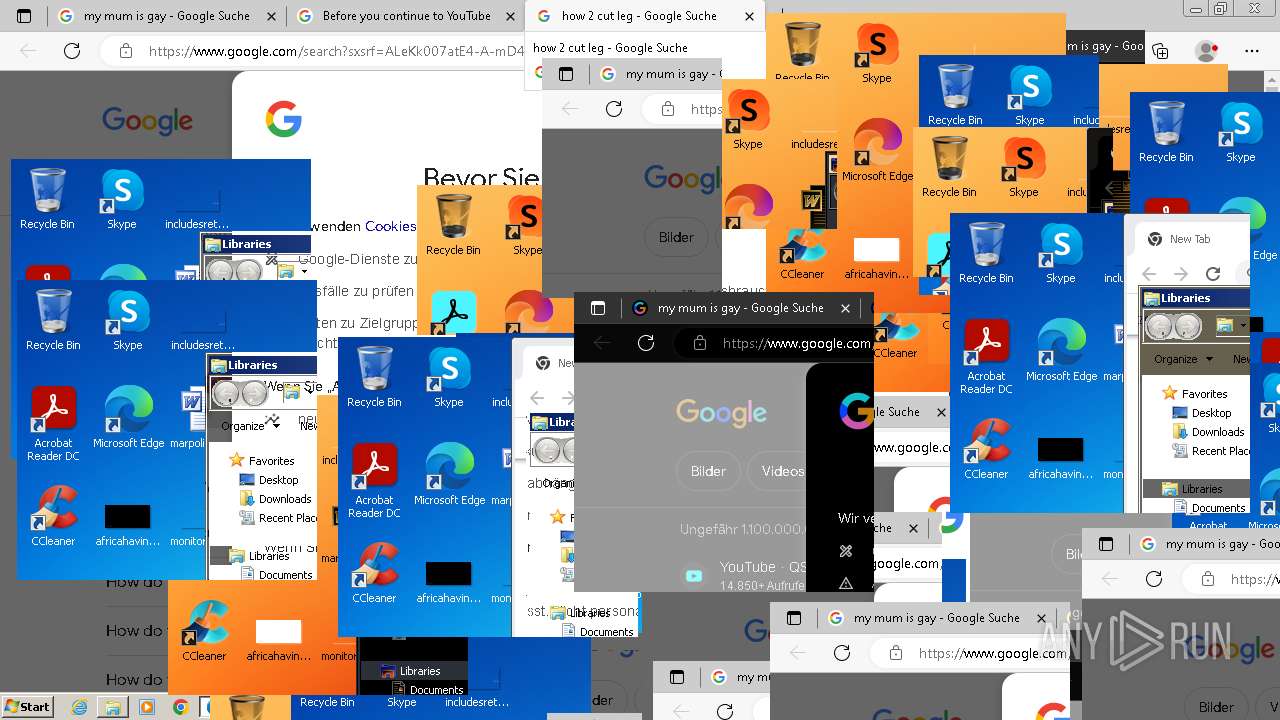Refresh the dark-themed Edge window

coord(646,343)
